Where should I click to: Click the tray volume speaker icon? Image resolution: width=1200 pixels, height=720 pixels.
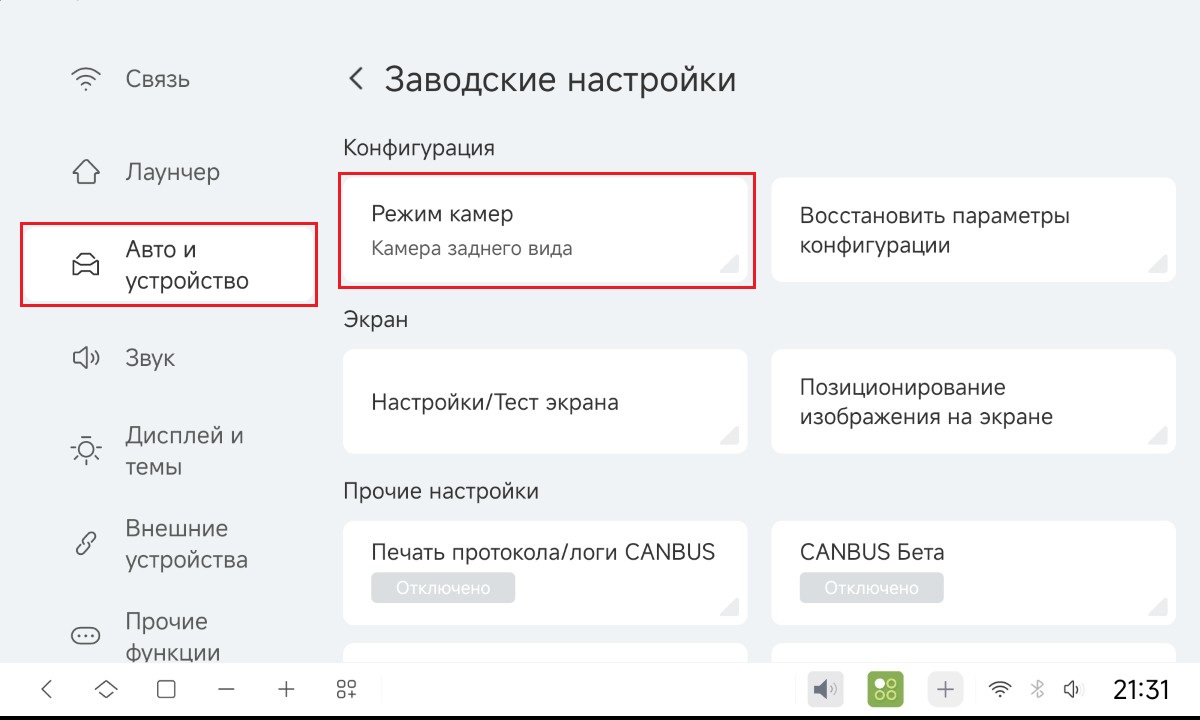click(1074, 689)
